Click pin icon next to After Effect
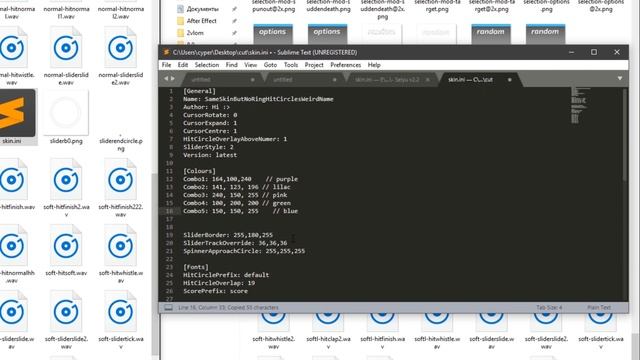This screenshot has height=360, width=640. [x=235, y=21]
